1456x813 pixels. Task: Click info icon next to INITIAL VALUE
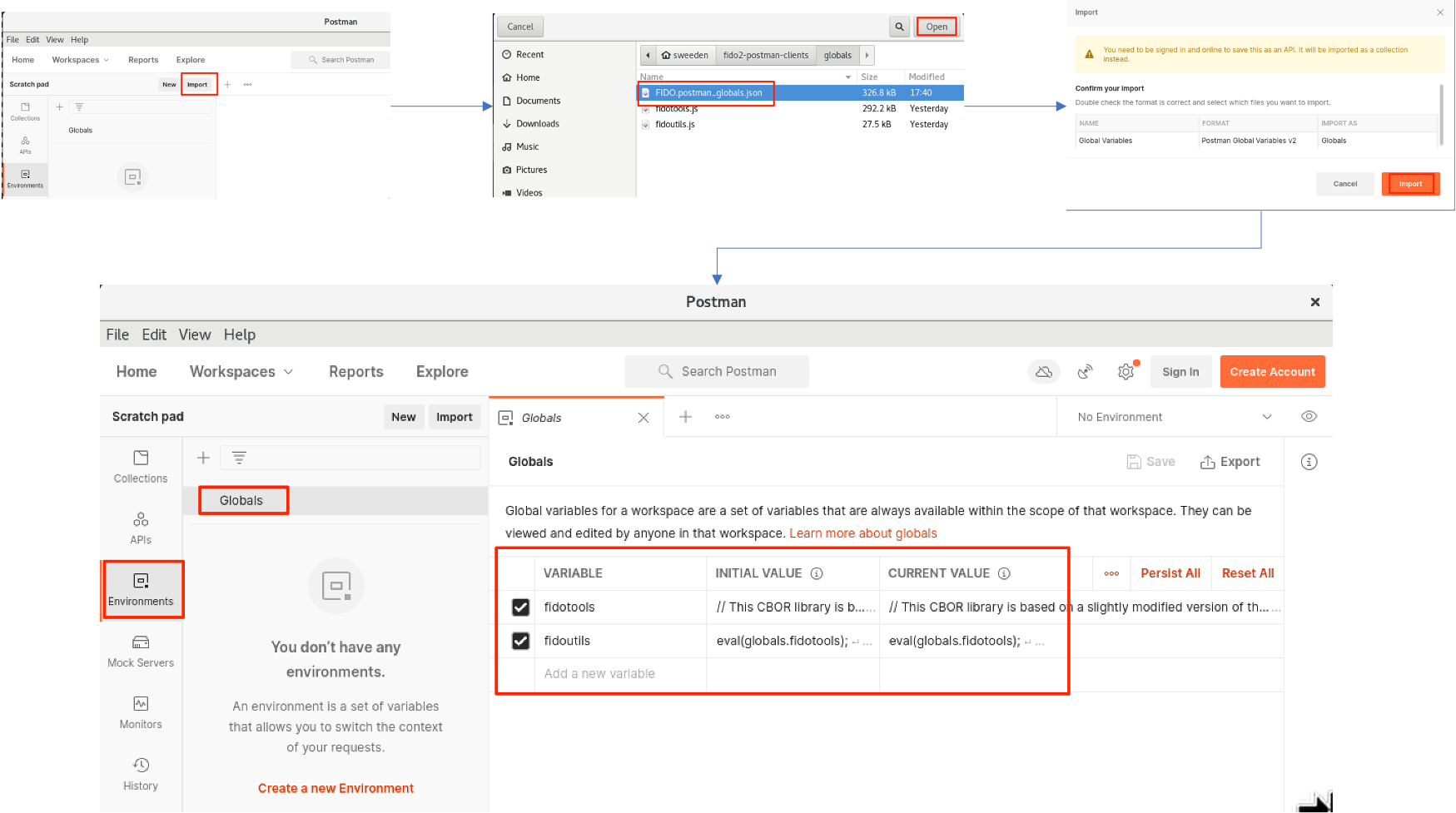point(817,573)
